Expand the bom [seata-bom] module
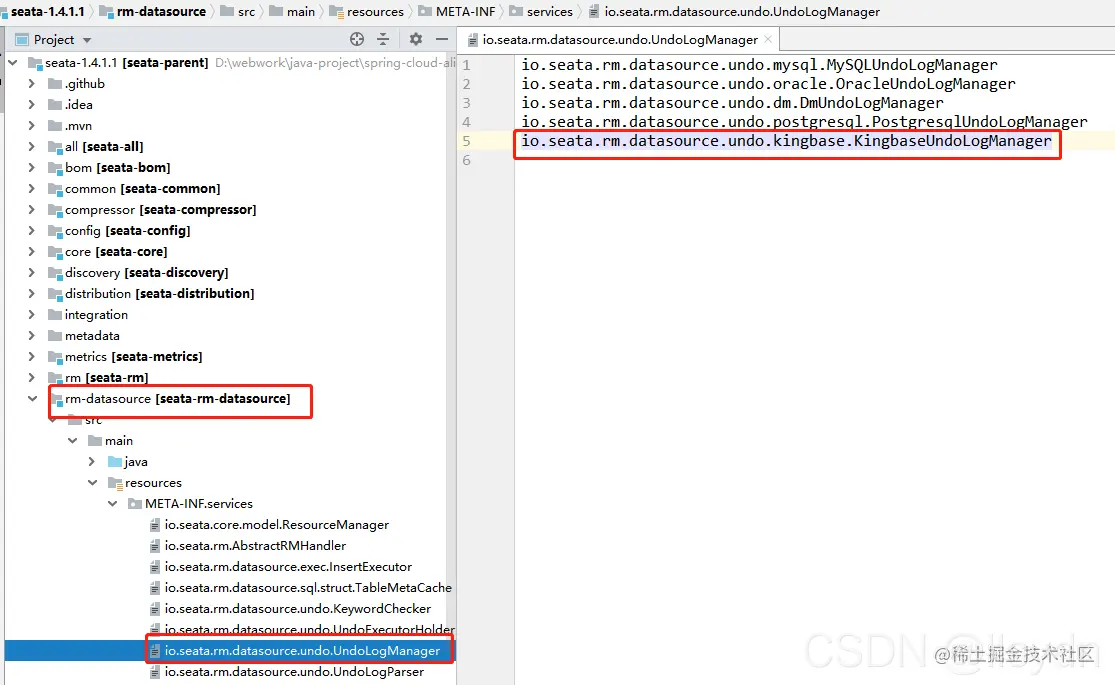Screen dimensions: 1115x685 coord(31,167)
